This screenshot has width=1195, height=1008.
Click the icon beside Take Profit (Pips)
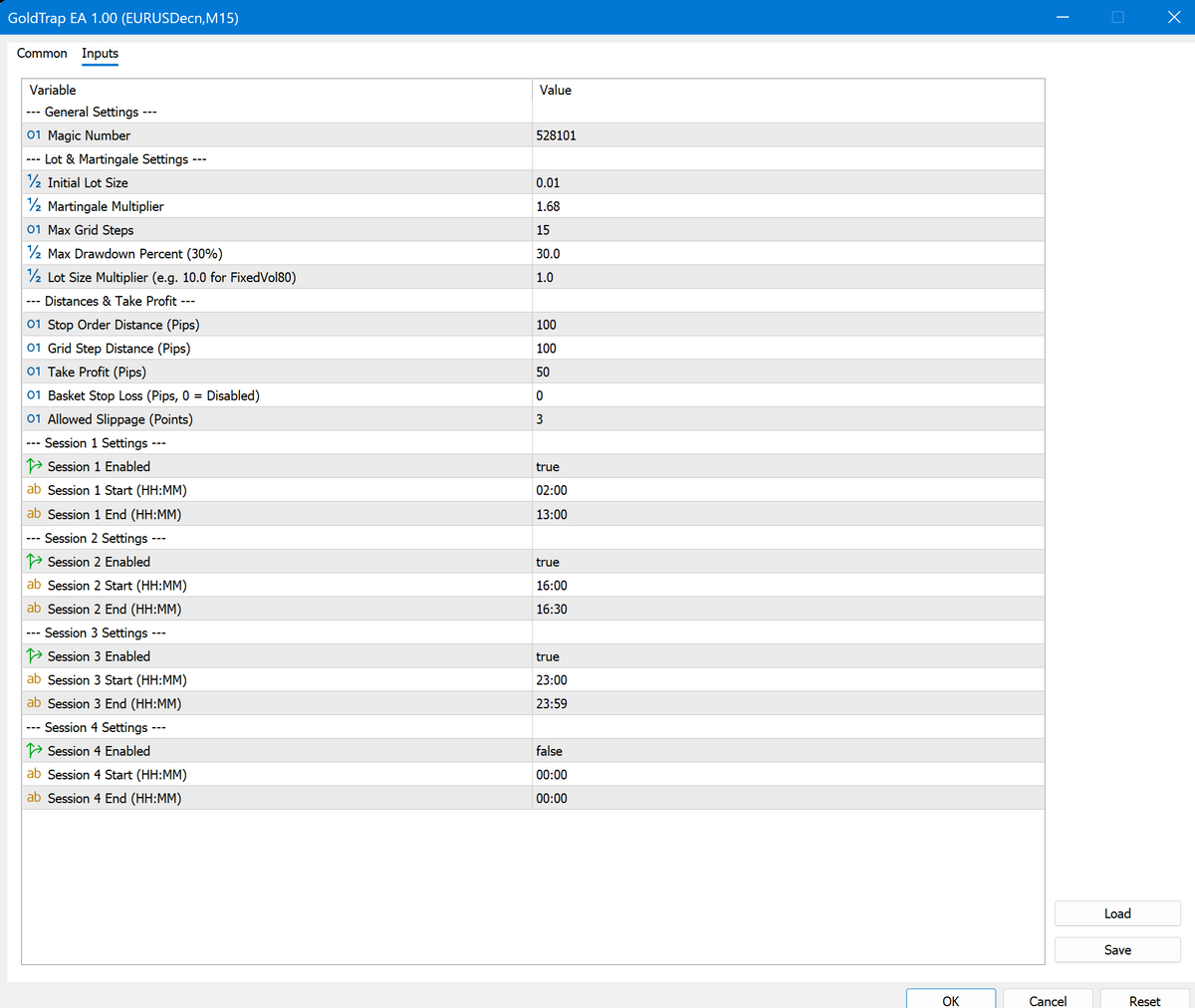coord(34,372)
